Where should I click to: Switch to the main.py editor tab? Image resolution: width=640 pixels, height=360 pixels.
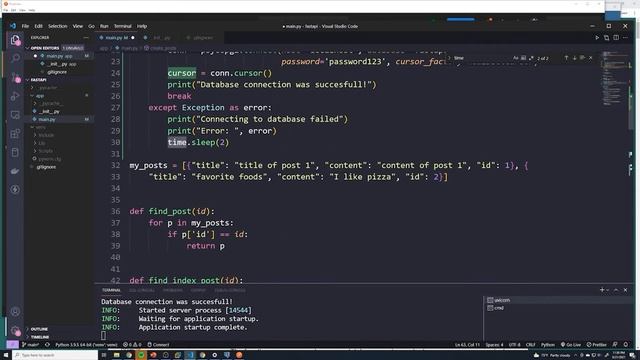[117, 38]
